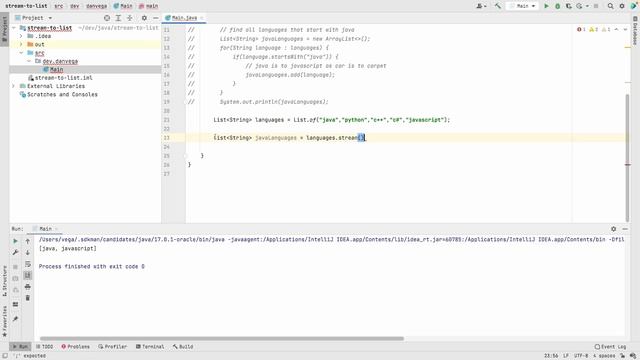
Task: Click Select Opened File target icon
Action: [107, 18]
